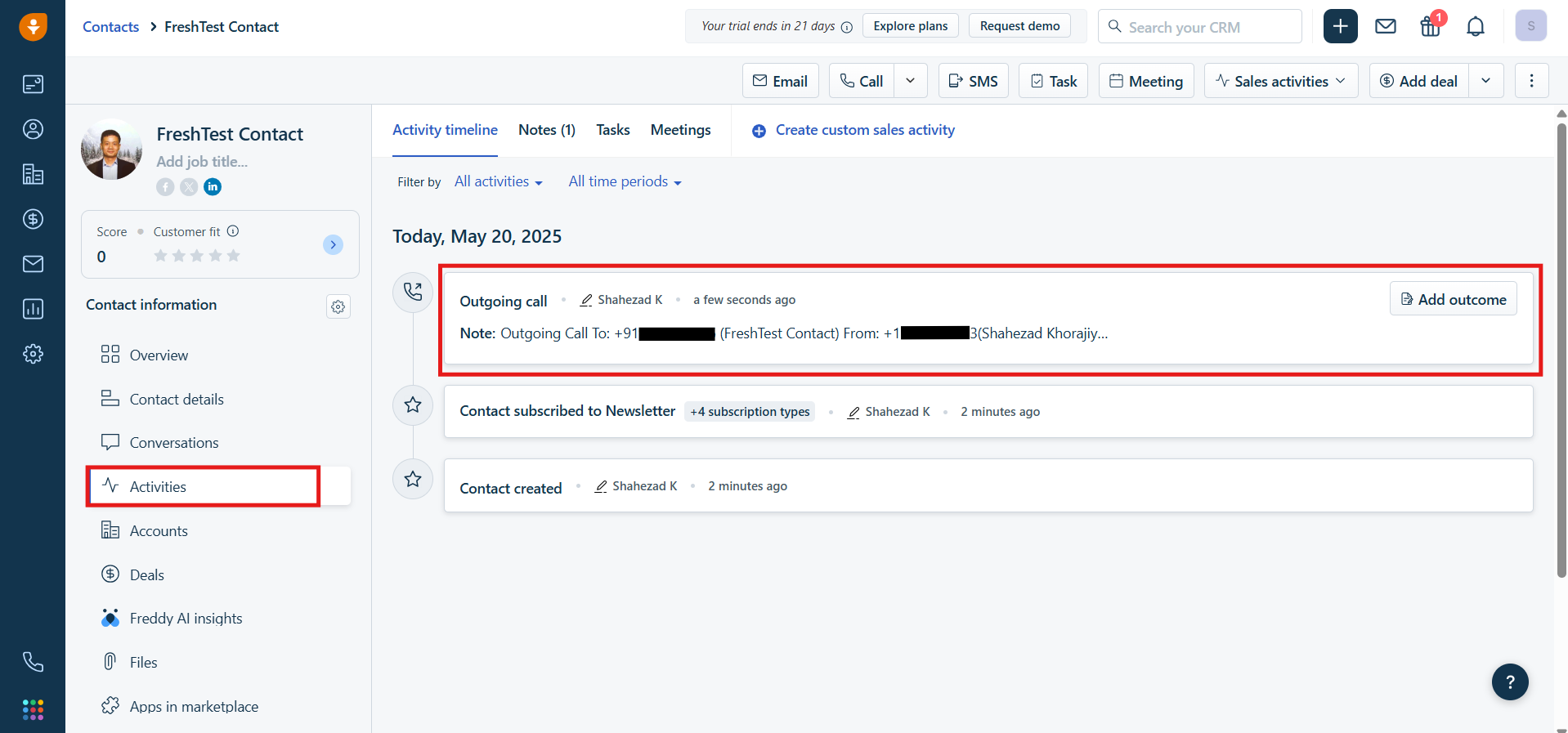1568x733 pixels.
Task: Click the quick add plus button
Action: 1341,26
